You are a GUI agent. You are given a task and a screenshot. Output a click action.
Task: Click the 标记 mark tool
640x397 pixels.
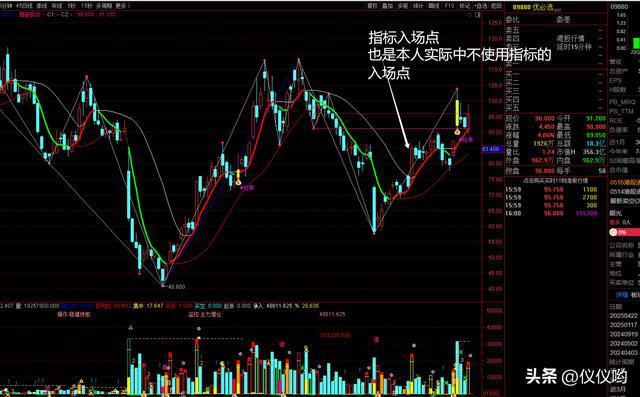(x=464, y=6)
